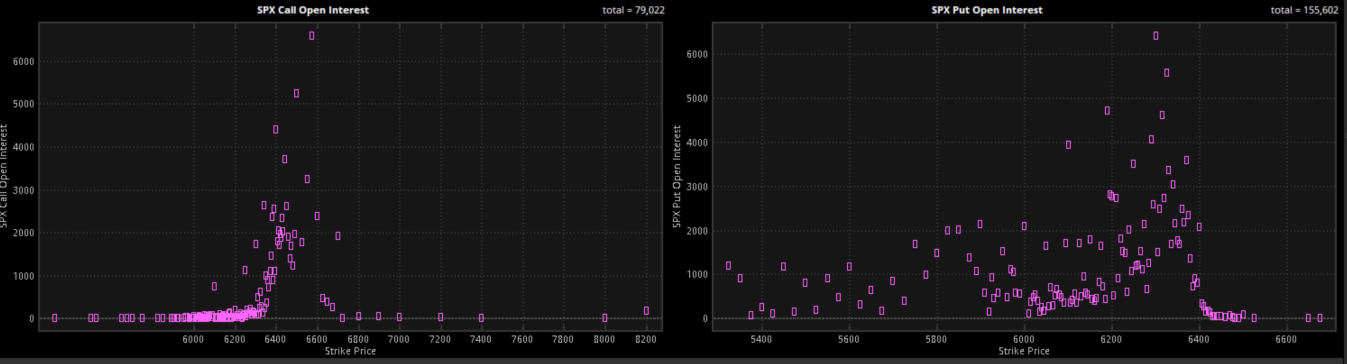This screenshot has height=364, width=1347.
Task: Select the highest data point on call chart
Action: coord(312,35)
